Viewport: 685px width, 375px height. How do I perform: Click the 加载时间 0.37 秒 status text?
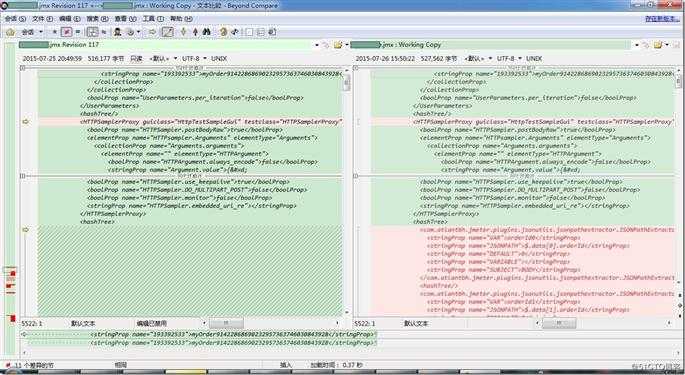(336, 365)
